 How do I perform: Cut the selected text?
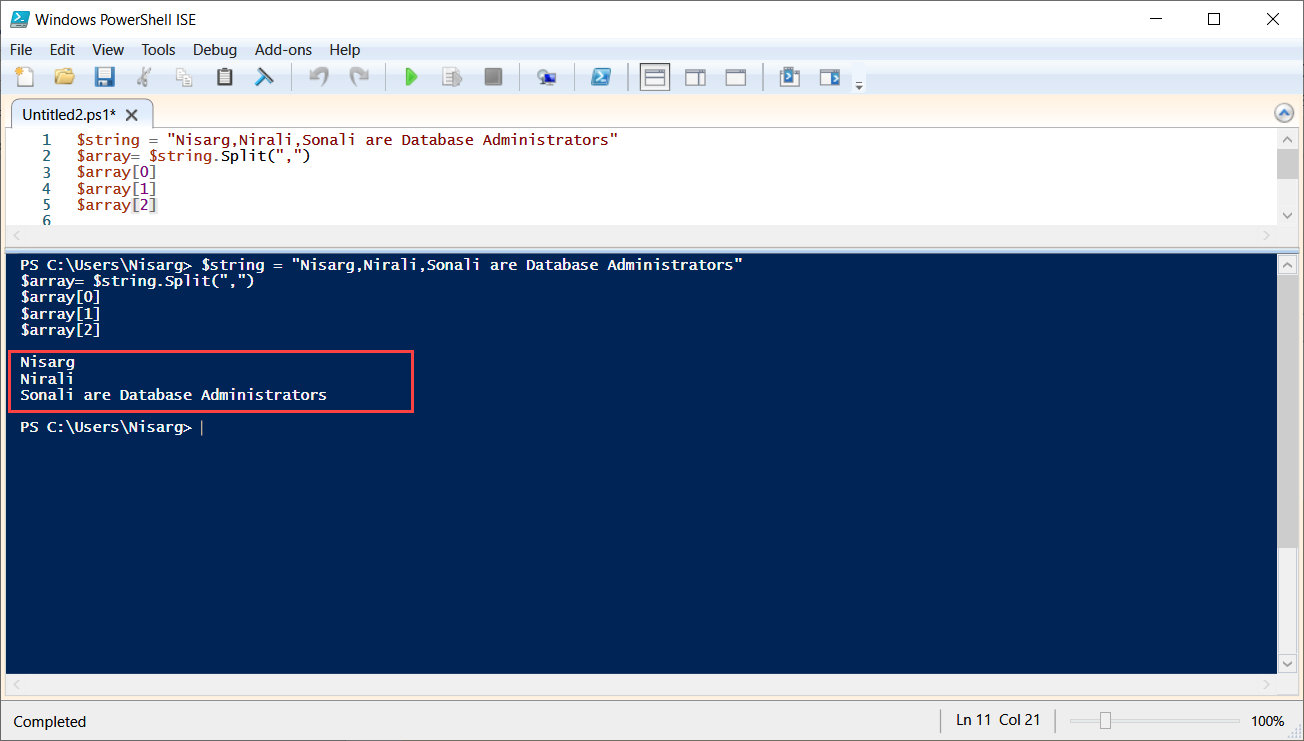pos(144,76)
